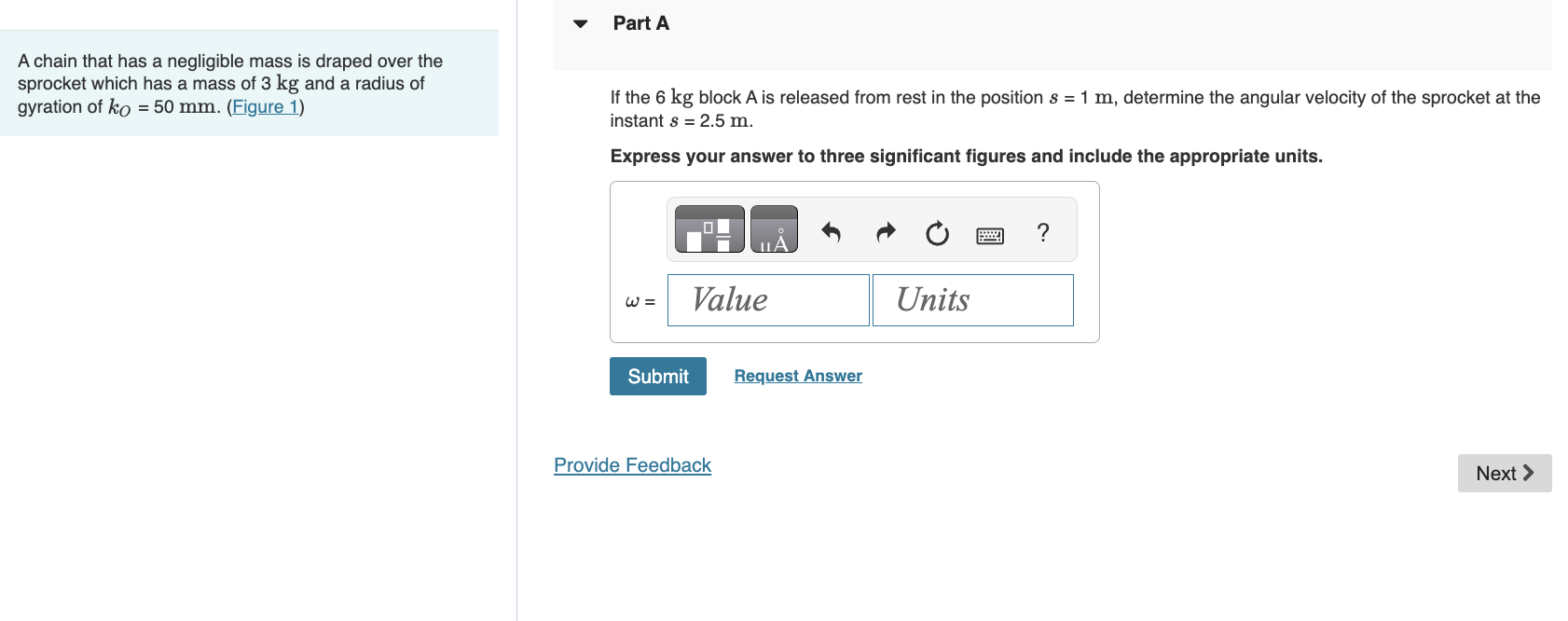Open help via the question mark icon
Viewport: 1568px width, 621px height.
coord(1043,233)
